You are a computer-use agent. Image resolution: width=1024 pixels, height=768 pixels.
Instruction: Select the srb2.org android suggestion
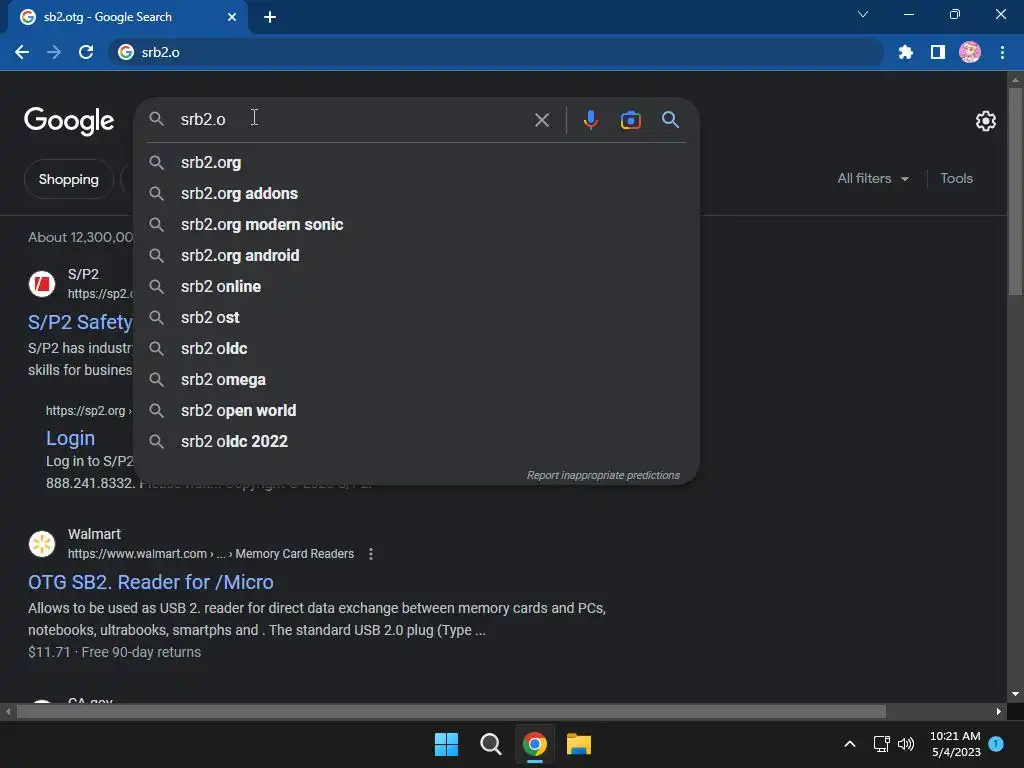pos(417,255)
